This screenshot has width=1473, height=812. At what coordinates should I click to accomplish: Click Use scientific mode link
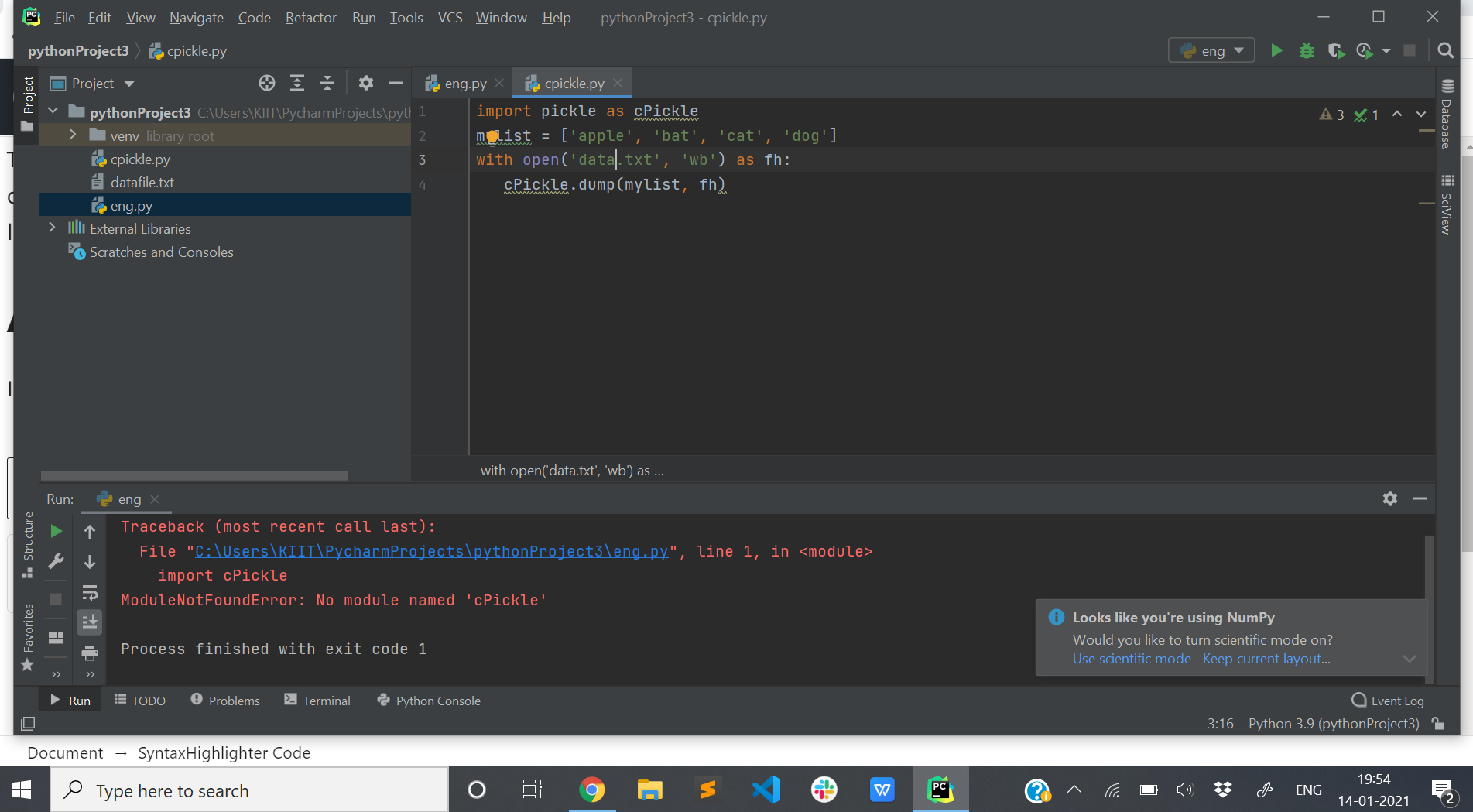pyautogui.click(x=1131, y=659)
